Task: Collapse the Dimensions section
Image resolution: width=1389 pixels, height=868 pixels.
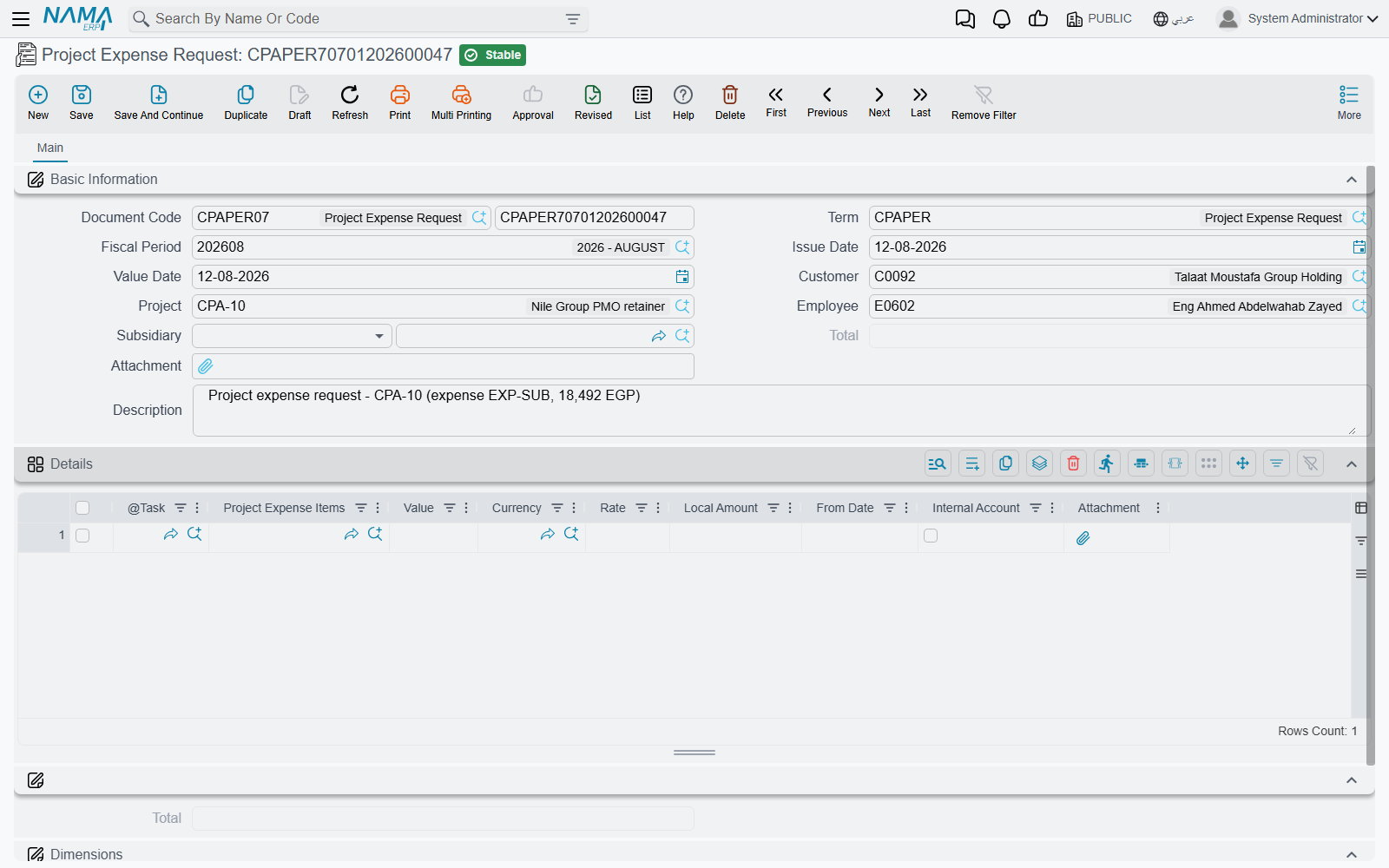Action: 1352,855
